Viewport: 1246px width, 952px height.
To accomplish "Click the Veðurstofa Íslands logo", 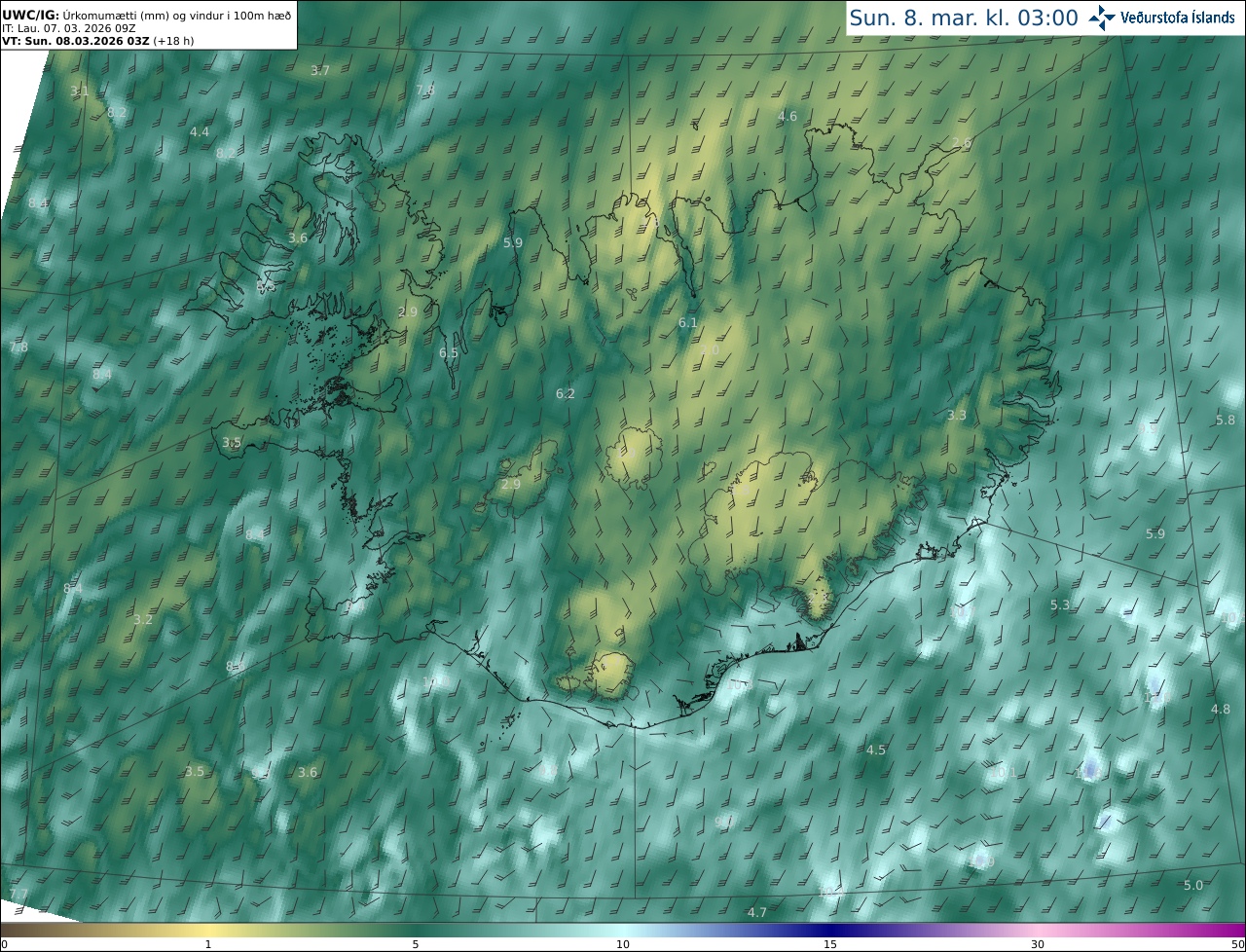I will (x=1162, y=18).
